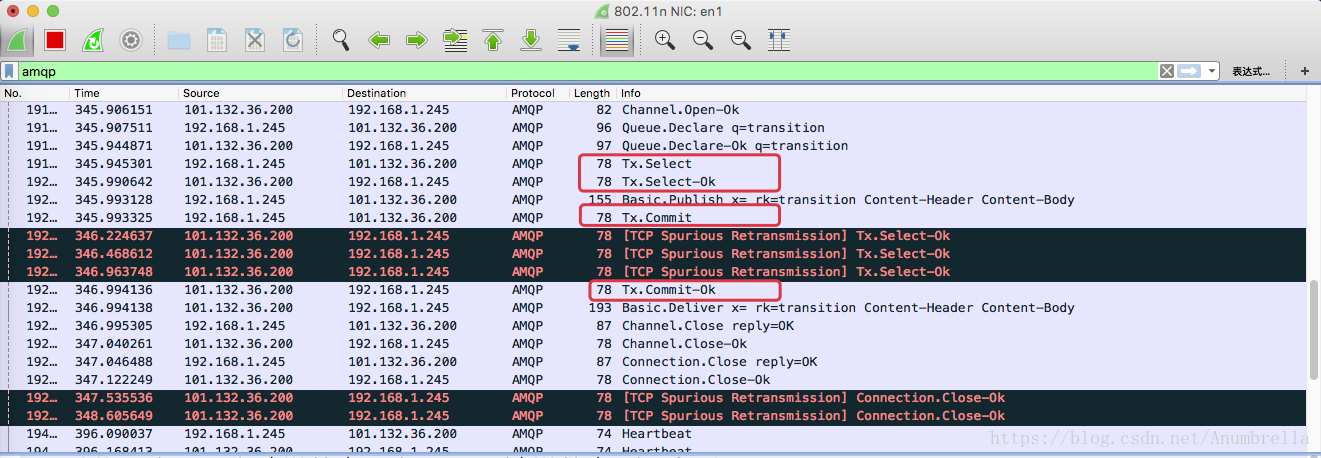The height and width of the screenshot is (458, 1321).
Task: Reset packet text to normal size
Action: (740, 40)
